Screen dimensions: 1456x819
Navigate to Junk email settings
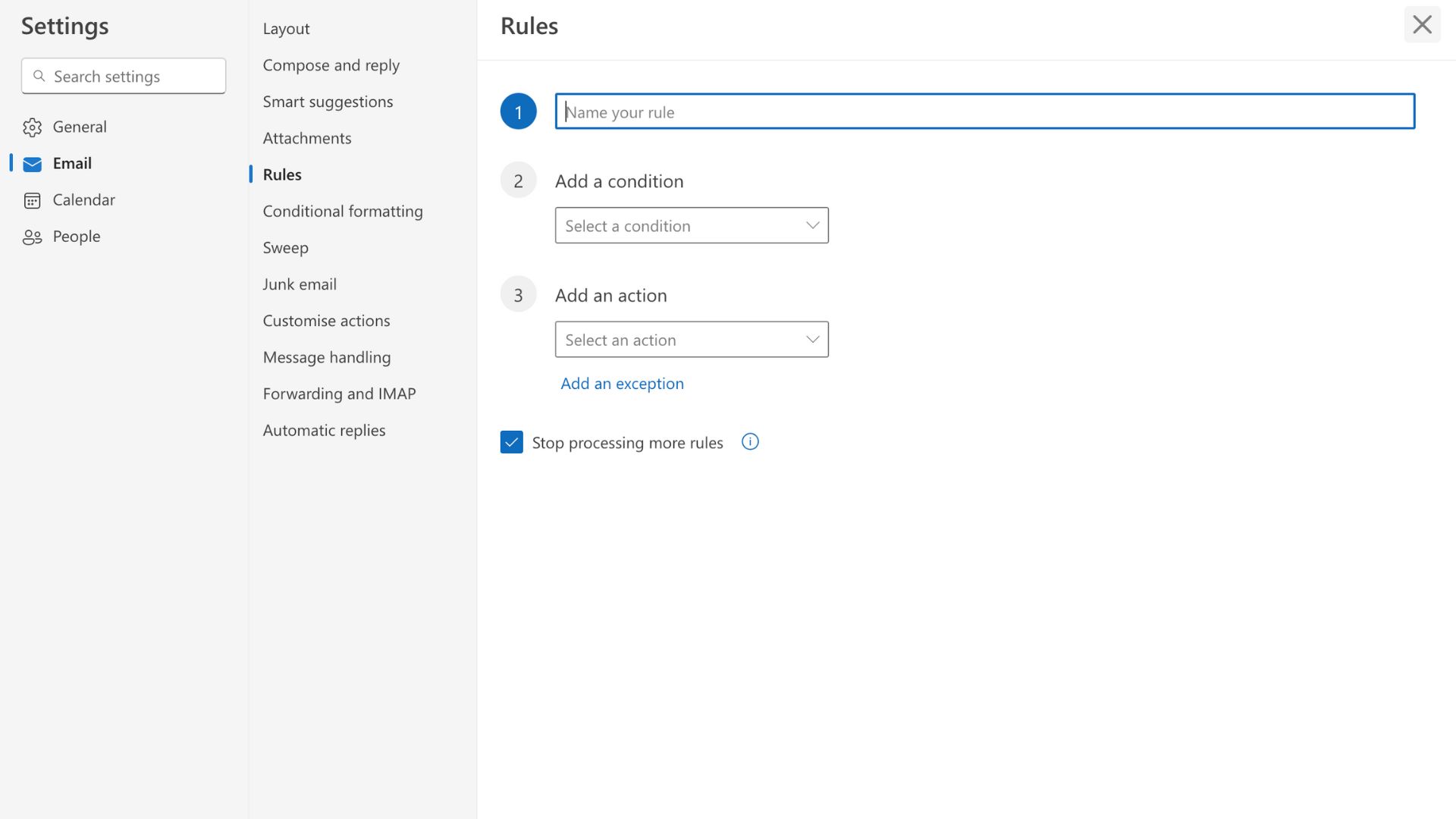point(299,284)
